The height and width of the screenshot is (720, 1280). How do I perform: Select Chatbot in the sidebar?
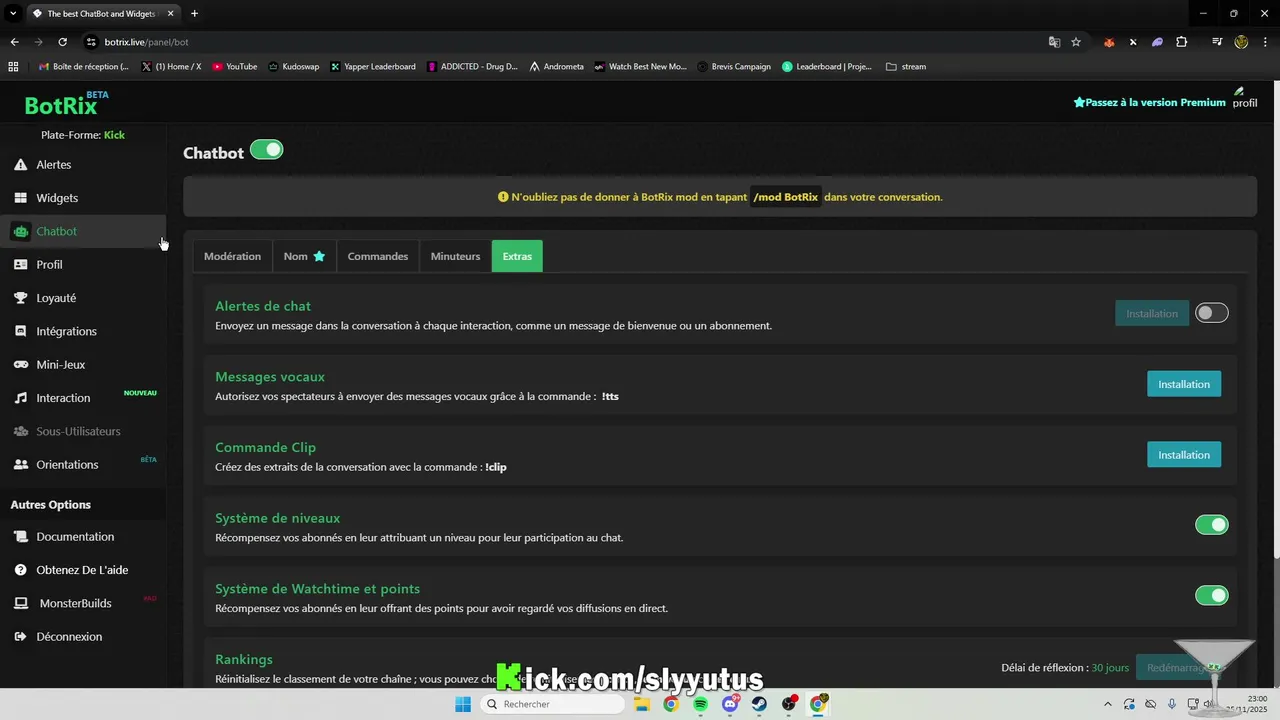[57, 231]
